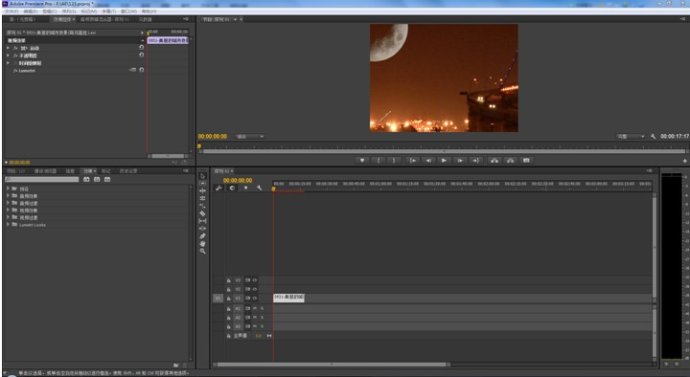Play the sequence in Program monitor
Viewport: 690px width, 377px height.
click(x=444, y=161)
